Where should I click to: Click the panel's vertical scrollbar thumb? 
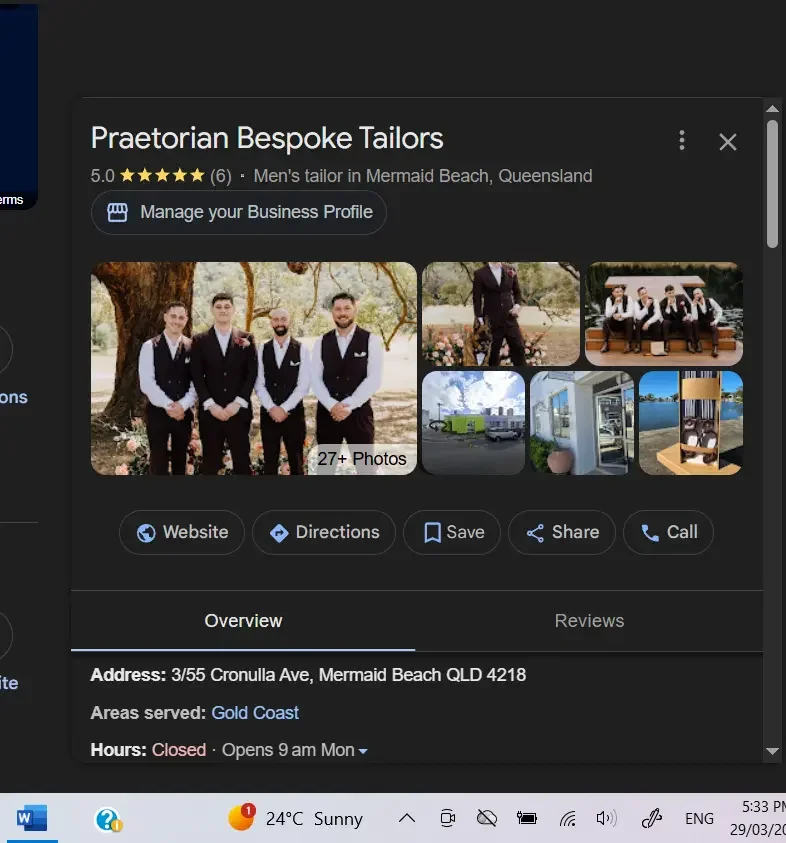(772, 184)
